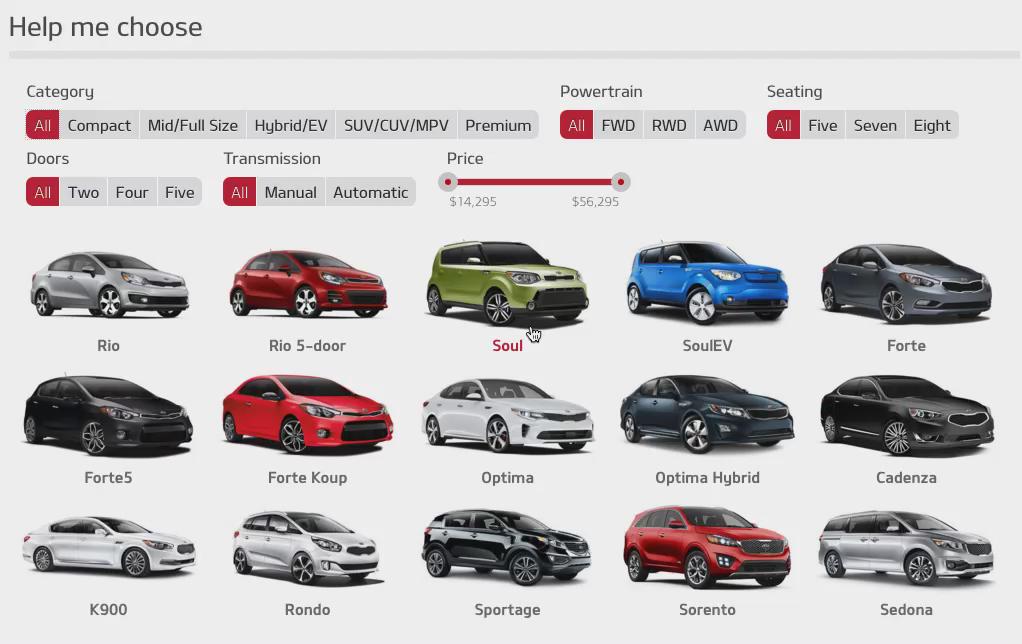Filter seating by Seven

point(875,125)
